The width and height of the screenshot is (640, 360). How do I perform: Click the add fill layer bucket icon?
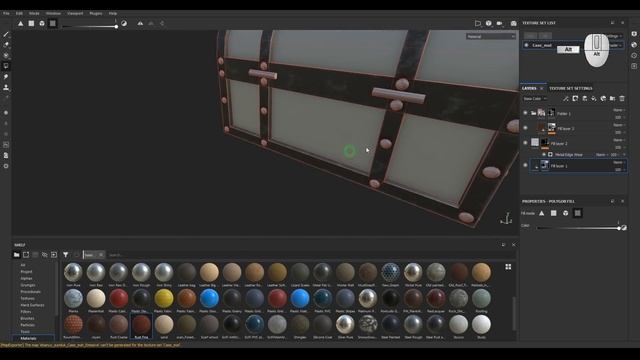pyautogui.click(x=594, y=99)
